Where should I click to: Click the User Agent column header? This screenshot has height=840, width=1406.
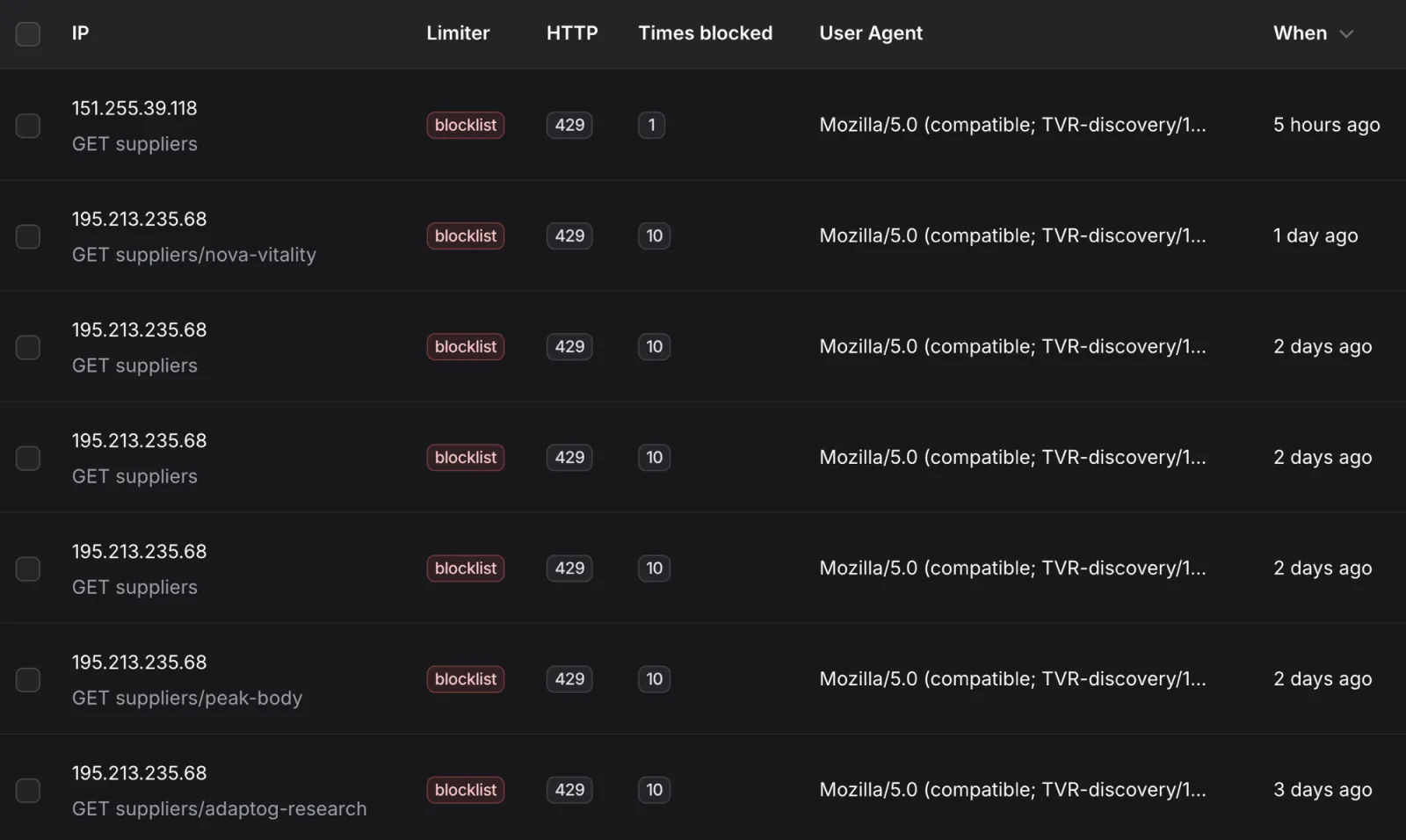tap(871, 33)
